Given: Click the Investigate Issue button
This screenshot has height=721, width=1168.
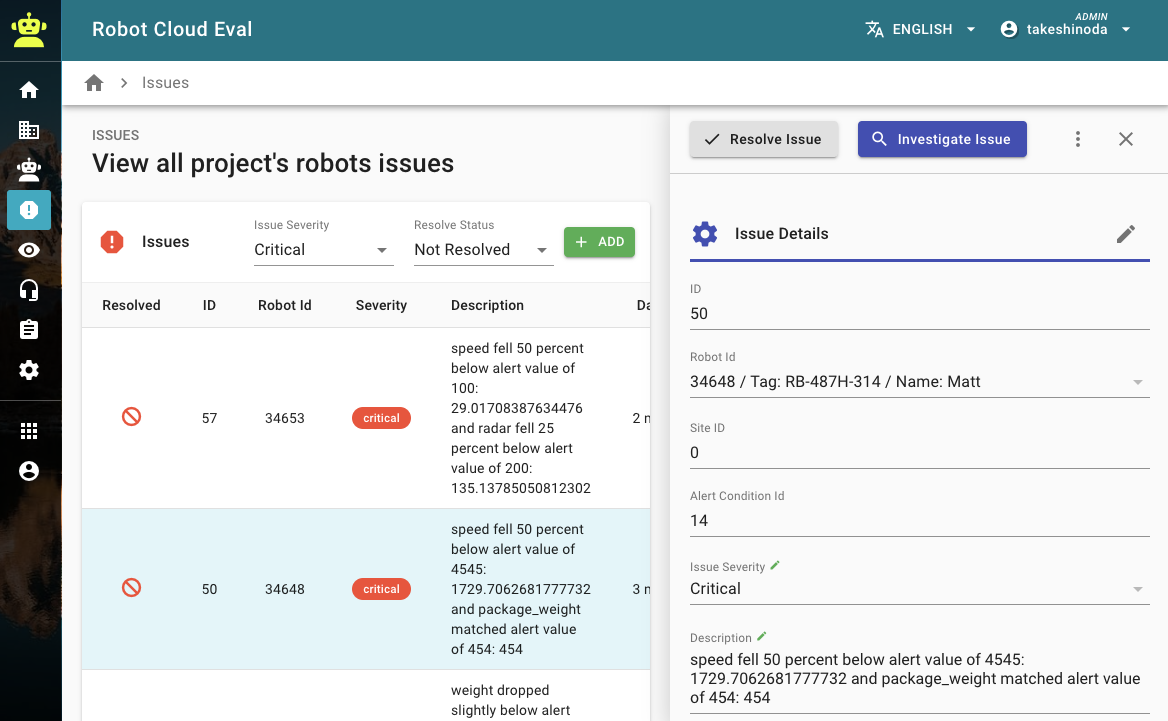Looking at the screenshot, I should (941, 139).
